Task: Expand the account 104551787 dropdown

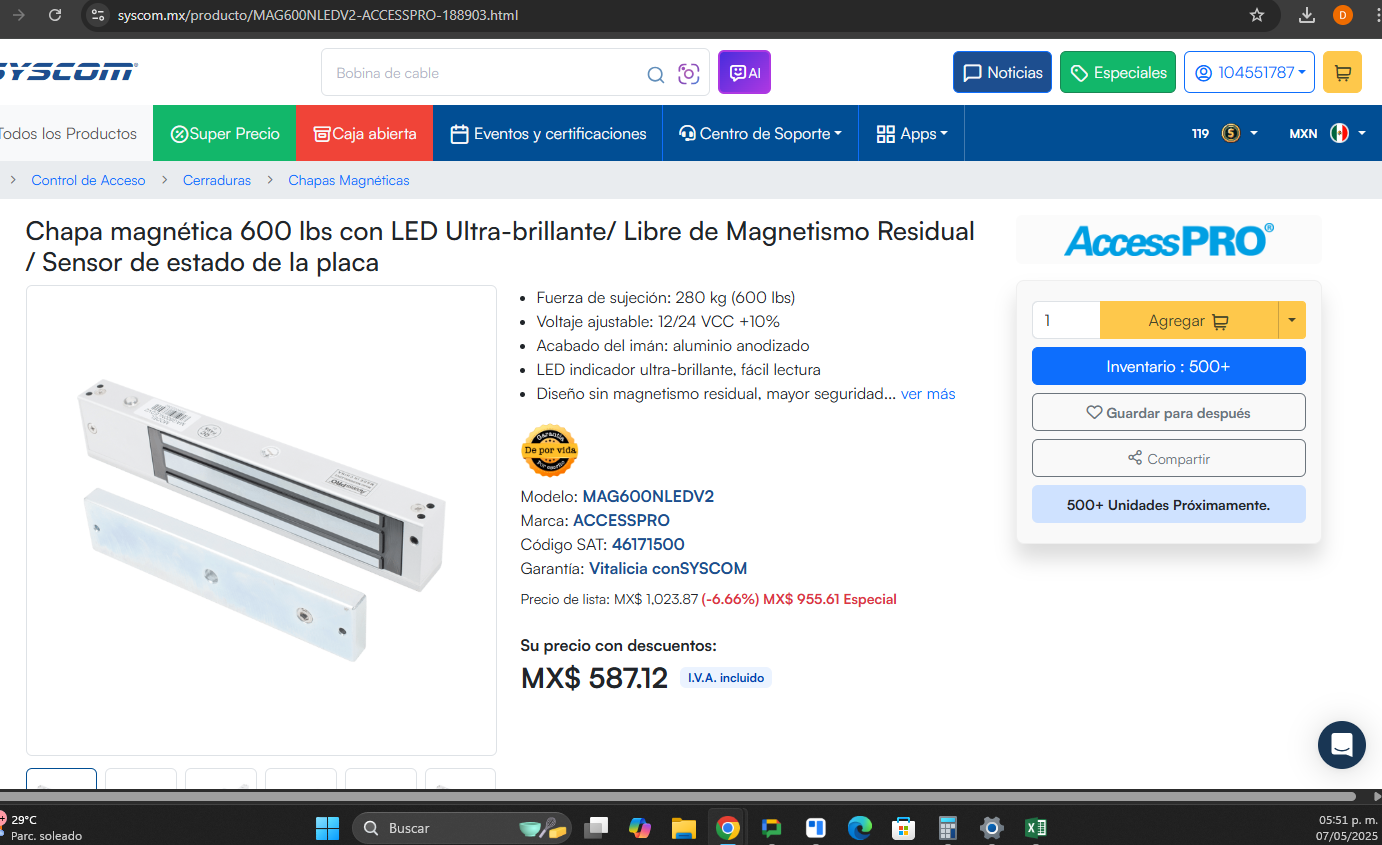Action: 1250,73
